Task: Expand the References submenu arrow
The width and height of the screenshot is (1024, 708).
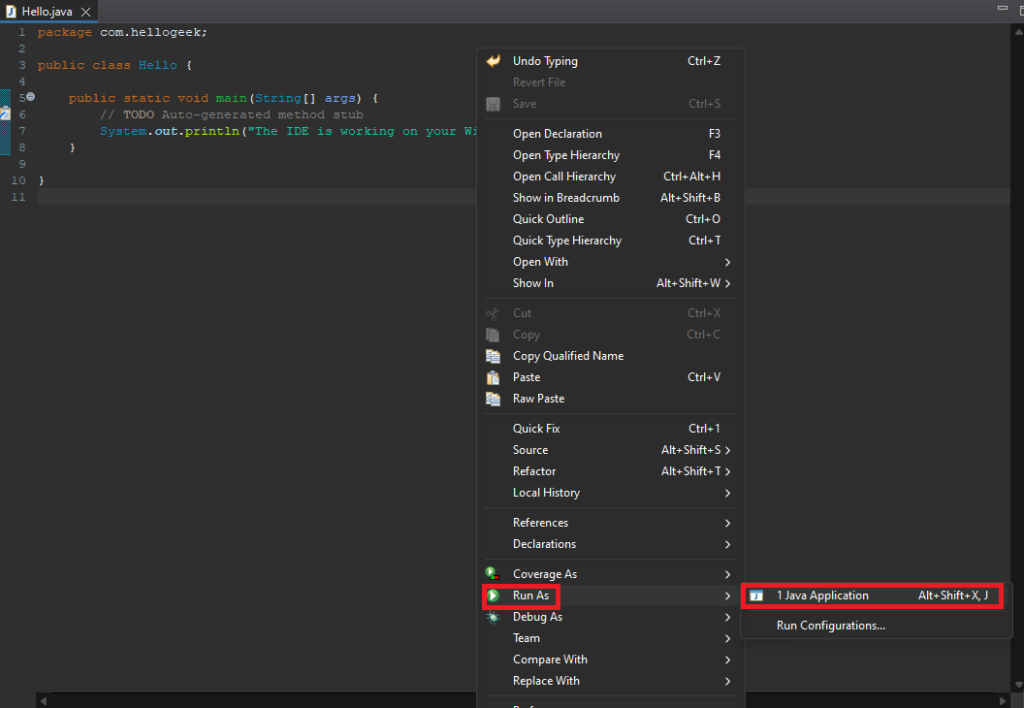Action: pos(728,523)
